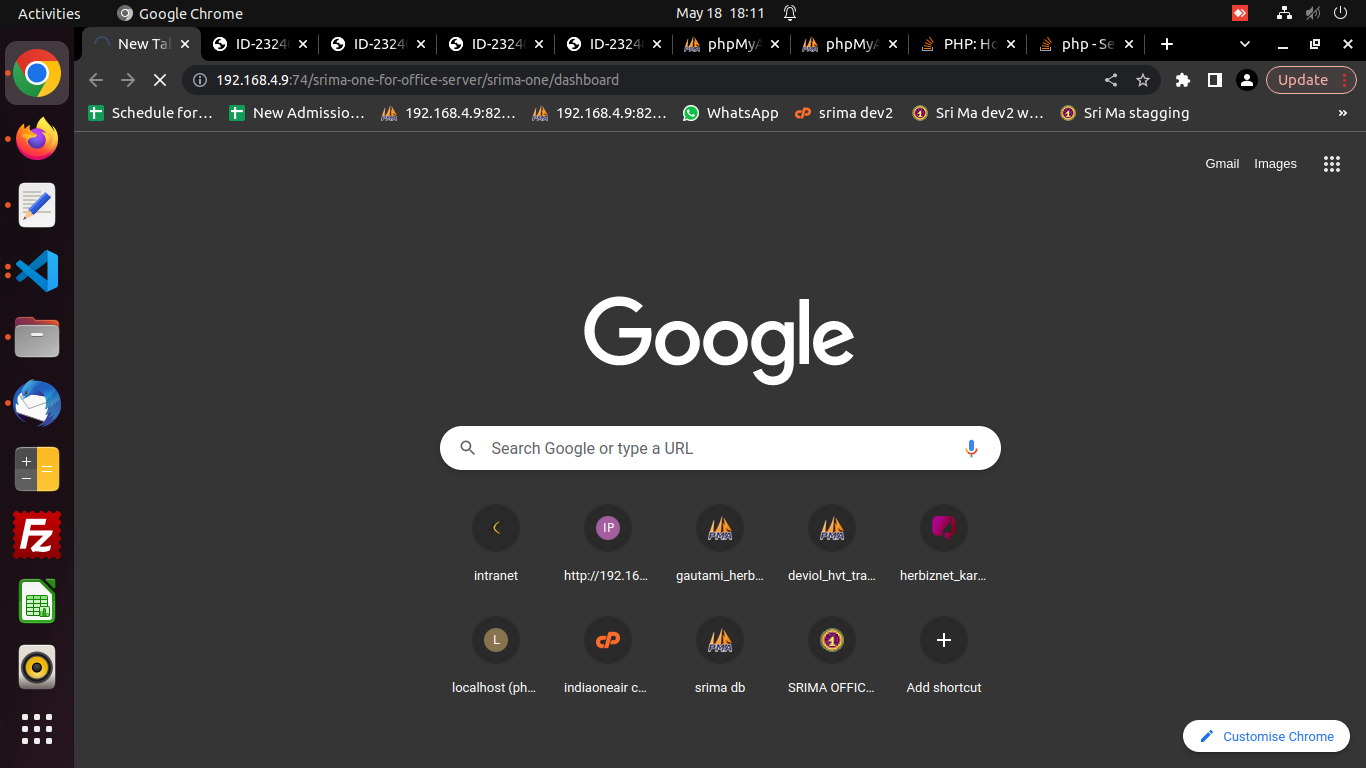Open the Google Chrome app menu in top bar
Viewport: 1366px width, 768px height.
pos(180,14)
